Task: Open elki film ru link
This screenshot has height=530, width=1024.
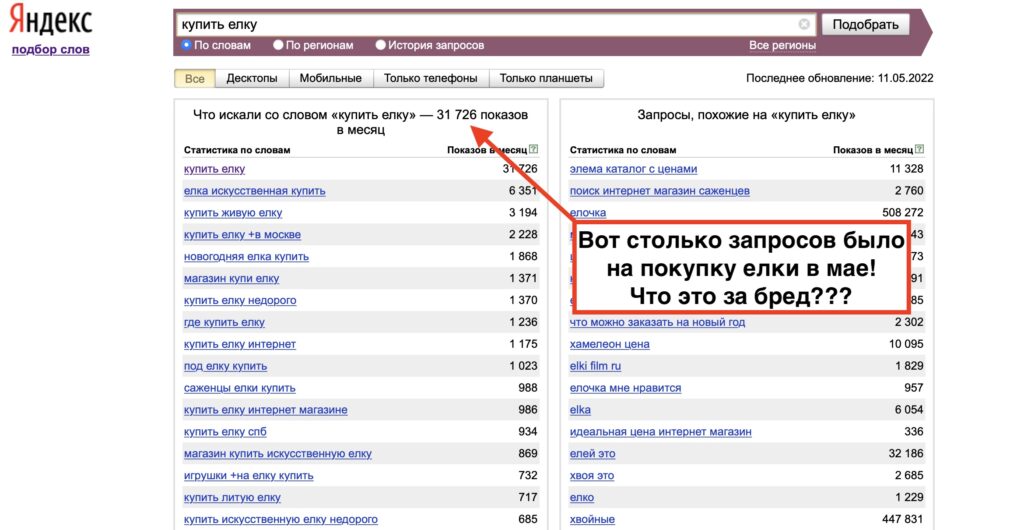Action: point(595,366)
